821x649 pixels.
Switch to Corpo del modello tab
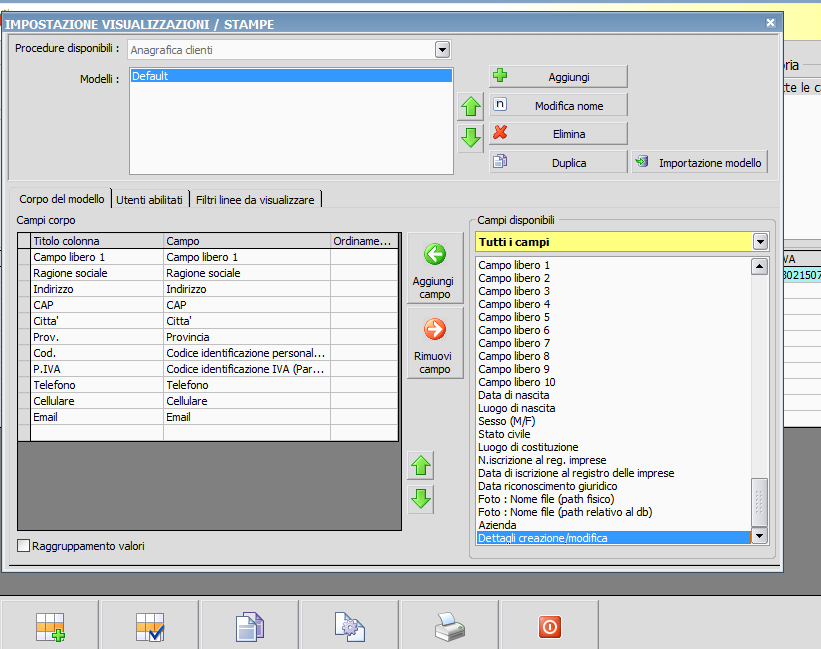62,199
